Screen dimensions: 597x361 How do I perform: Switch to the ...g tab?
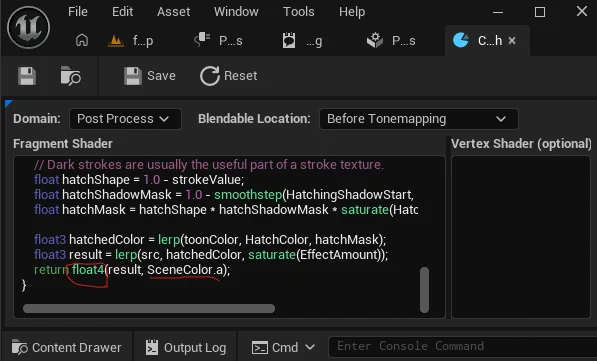[x=302, y=40]
